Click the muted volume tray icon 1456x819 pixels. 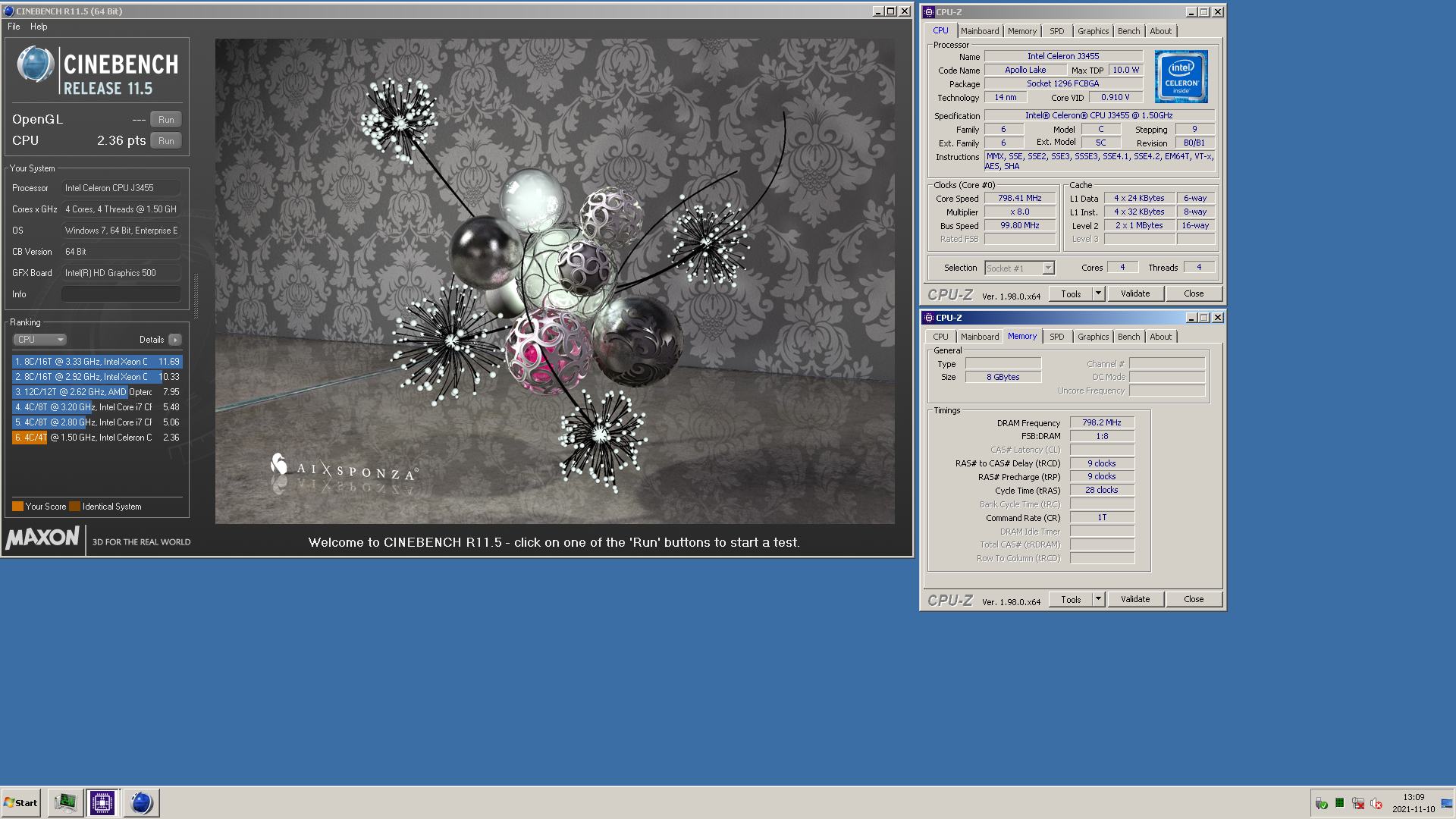point(1376,804)
